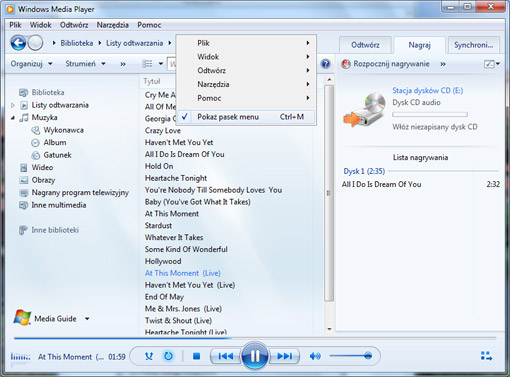Image resolution: width=510 pixels, height=377 pixels.
Task: Click Rozpocznij nagrywanie to start burning
Action: (391, 64)
